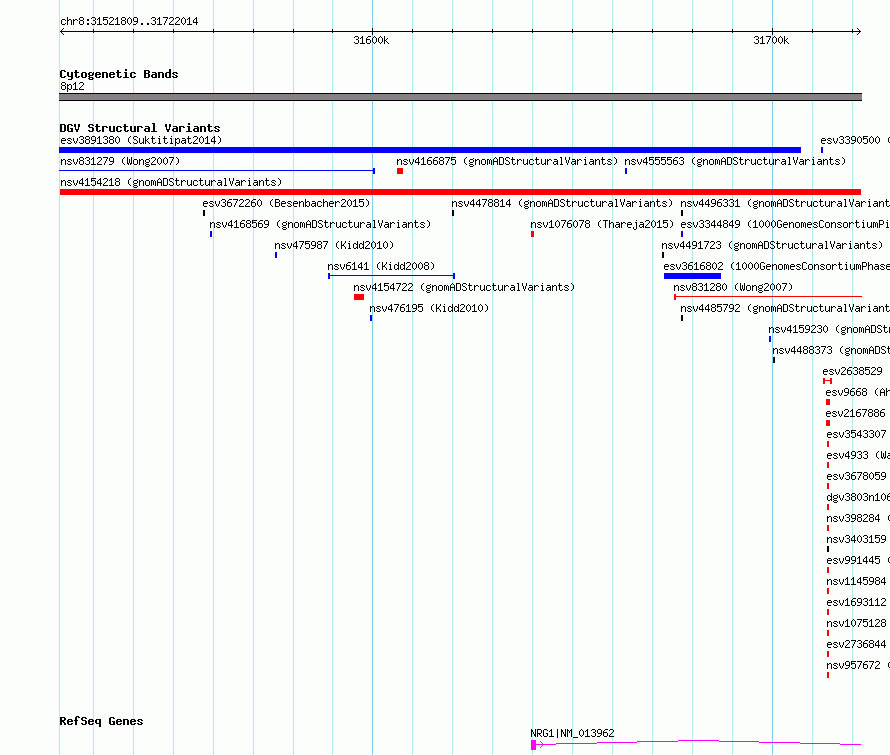
Task: Open nsv3403159 variant label
Action: (856, 539)
